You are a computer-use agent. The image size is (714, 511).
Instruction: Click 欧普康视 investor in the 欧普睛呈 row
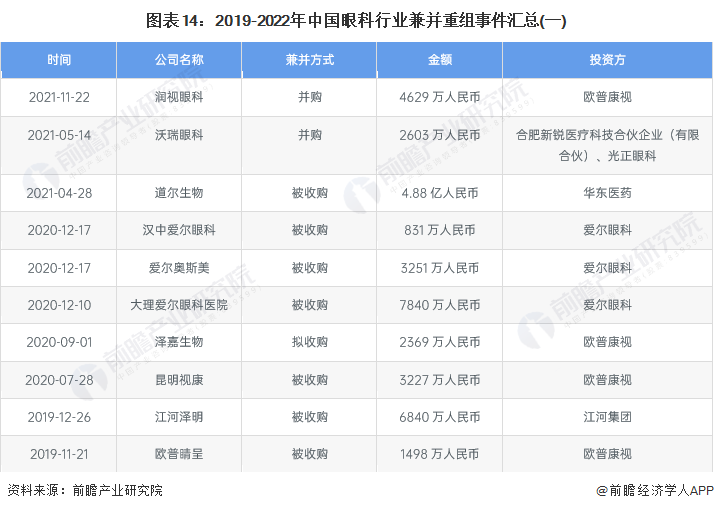click(x=607, y=454)
